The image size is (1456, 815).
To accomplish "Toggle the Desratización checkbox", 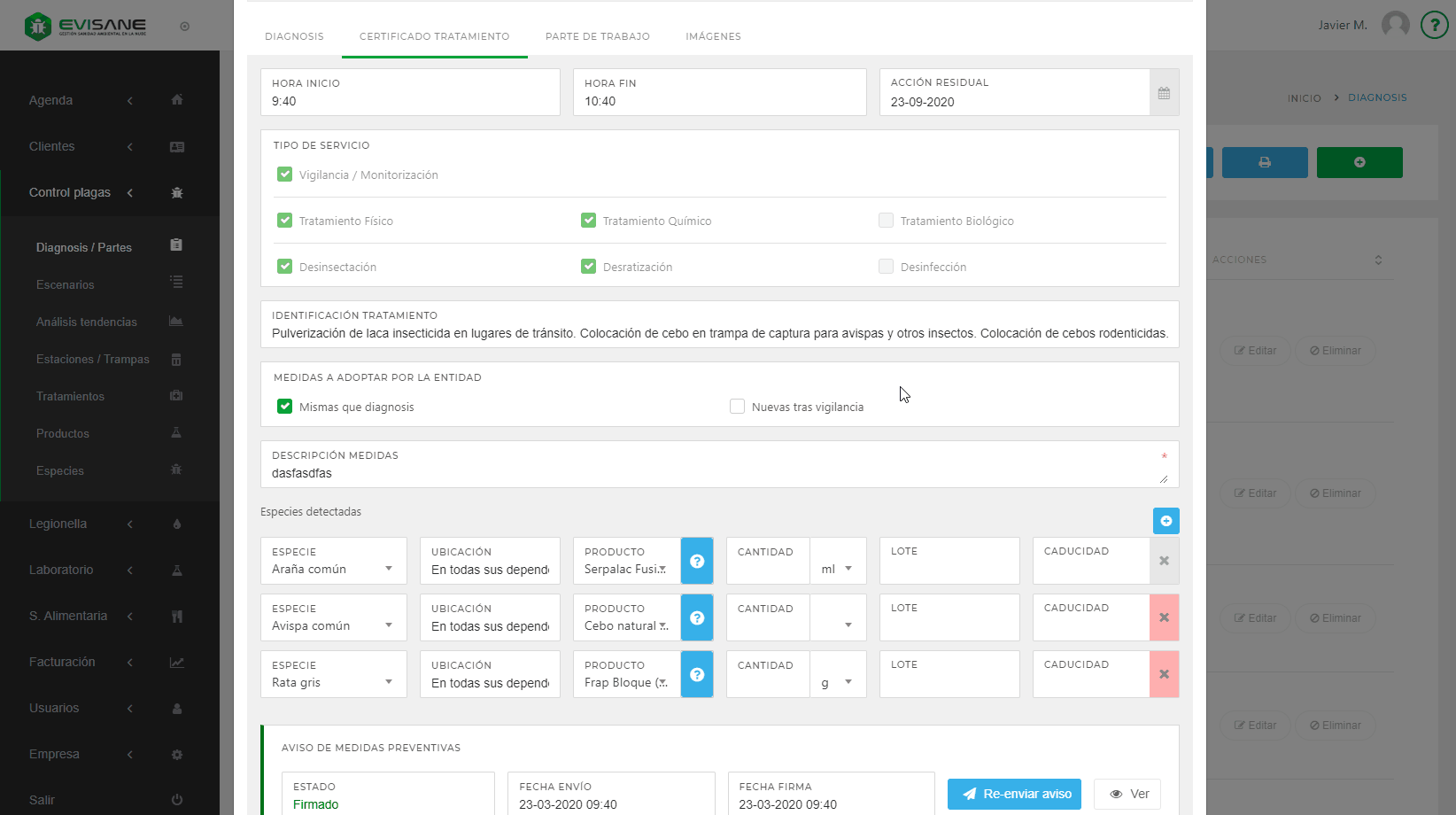I will (589, 267).
